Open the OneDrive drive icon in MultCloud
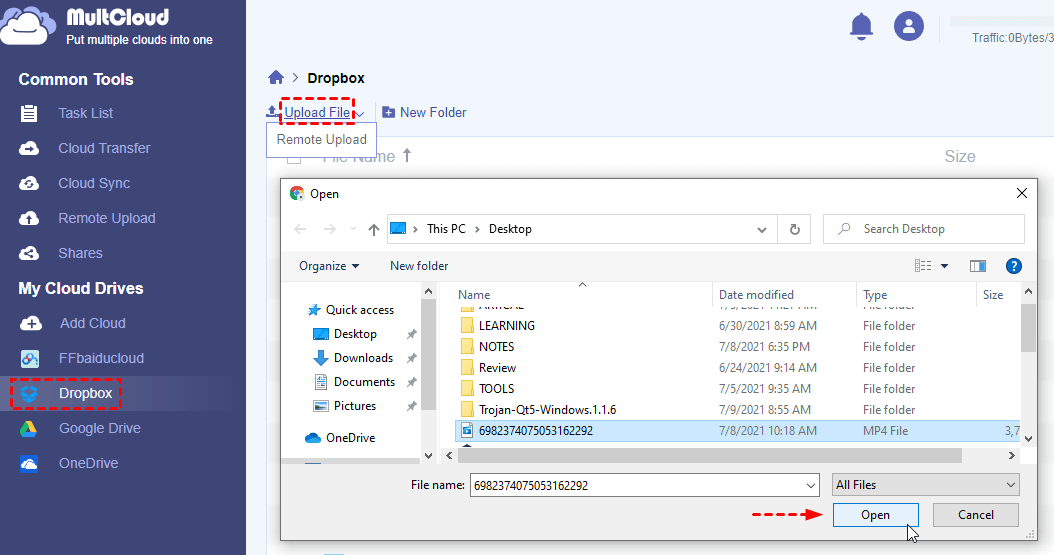The width and height of the screenshot is (1054, 555). [29, 464]
